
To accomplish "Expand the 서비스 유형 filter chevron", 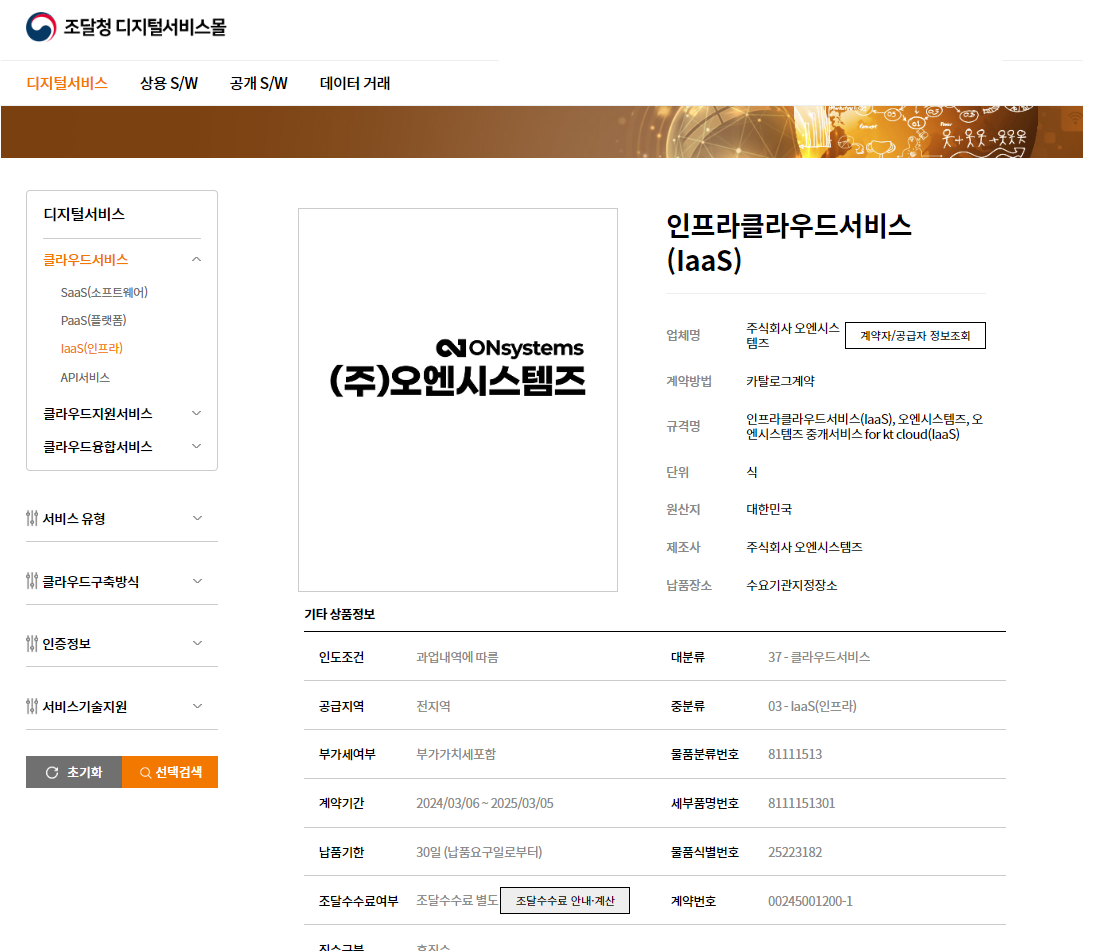I will point(197,518).
